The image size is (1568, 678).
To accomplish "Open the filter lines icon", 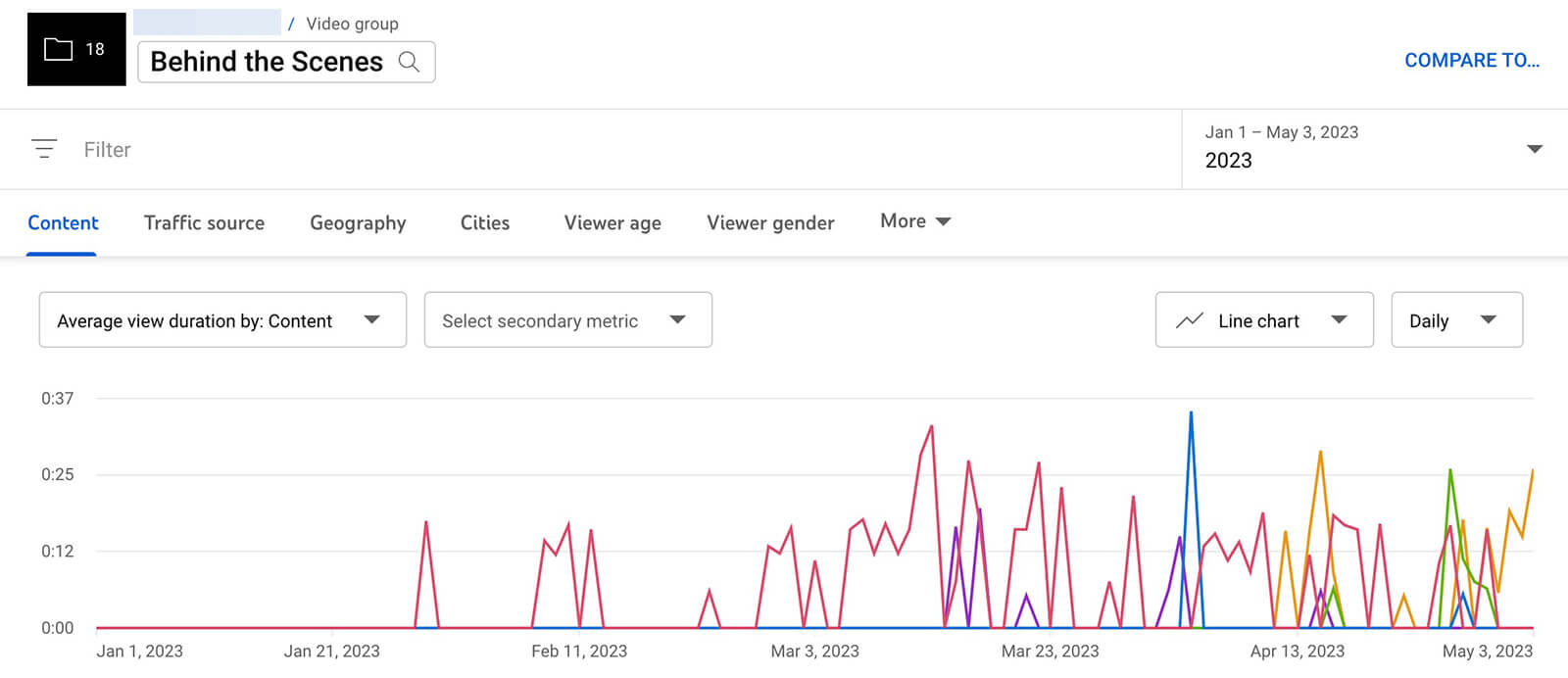I will pyautogui.click(x=44, y=149).
